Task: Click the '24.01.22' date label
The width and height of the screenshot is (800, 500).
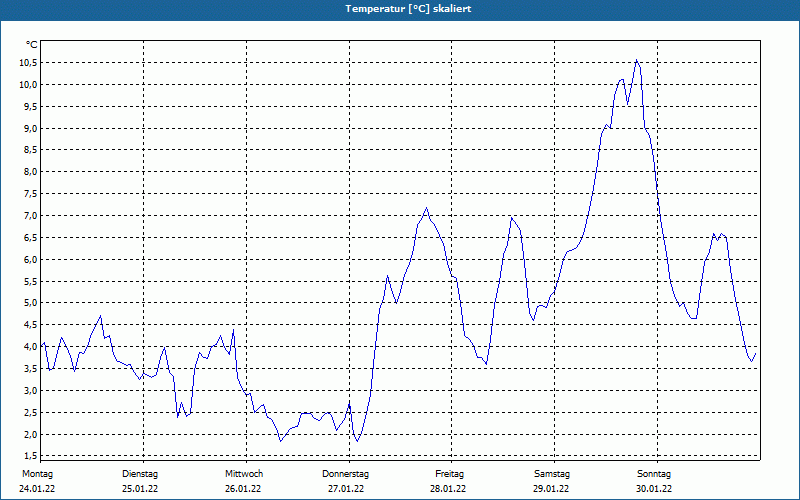Action: 37,489
